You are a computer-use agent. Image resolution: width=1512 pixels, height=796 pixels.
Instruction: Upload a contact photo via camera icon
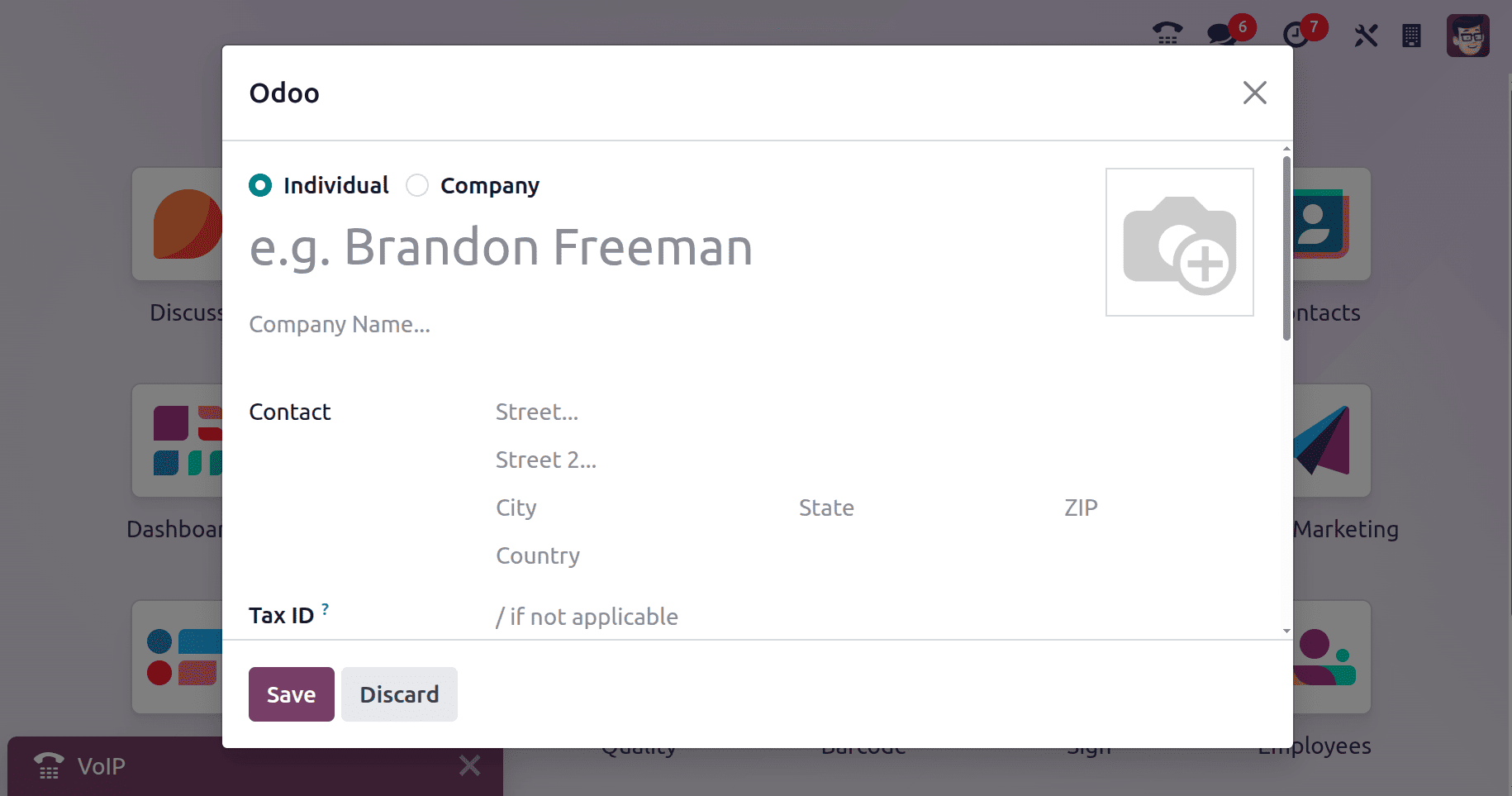(1179, 242)
